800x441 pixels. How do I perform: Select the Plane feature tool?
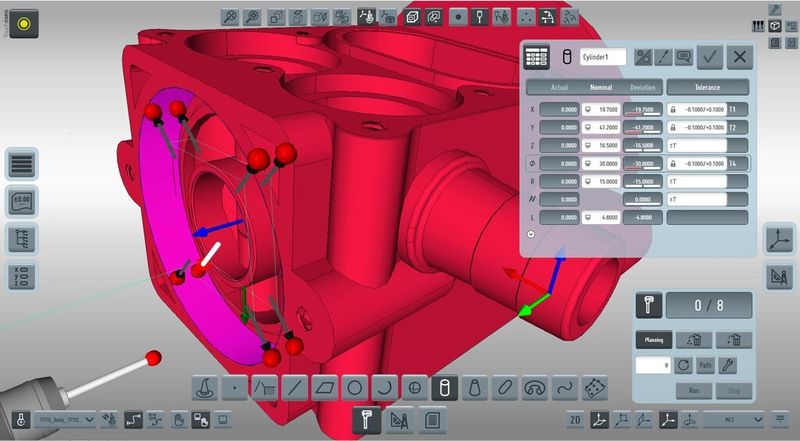(x=324, y=388)
